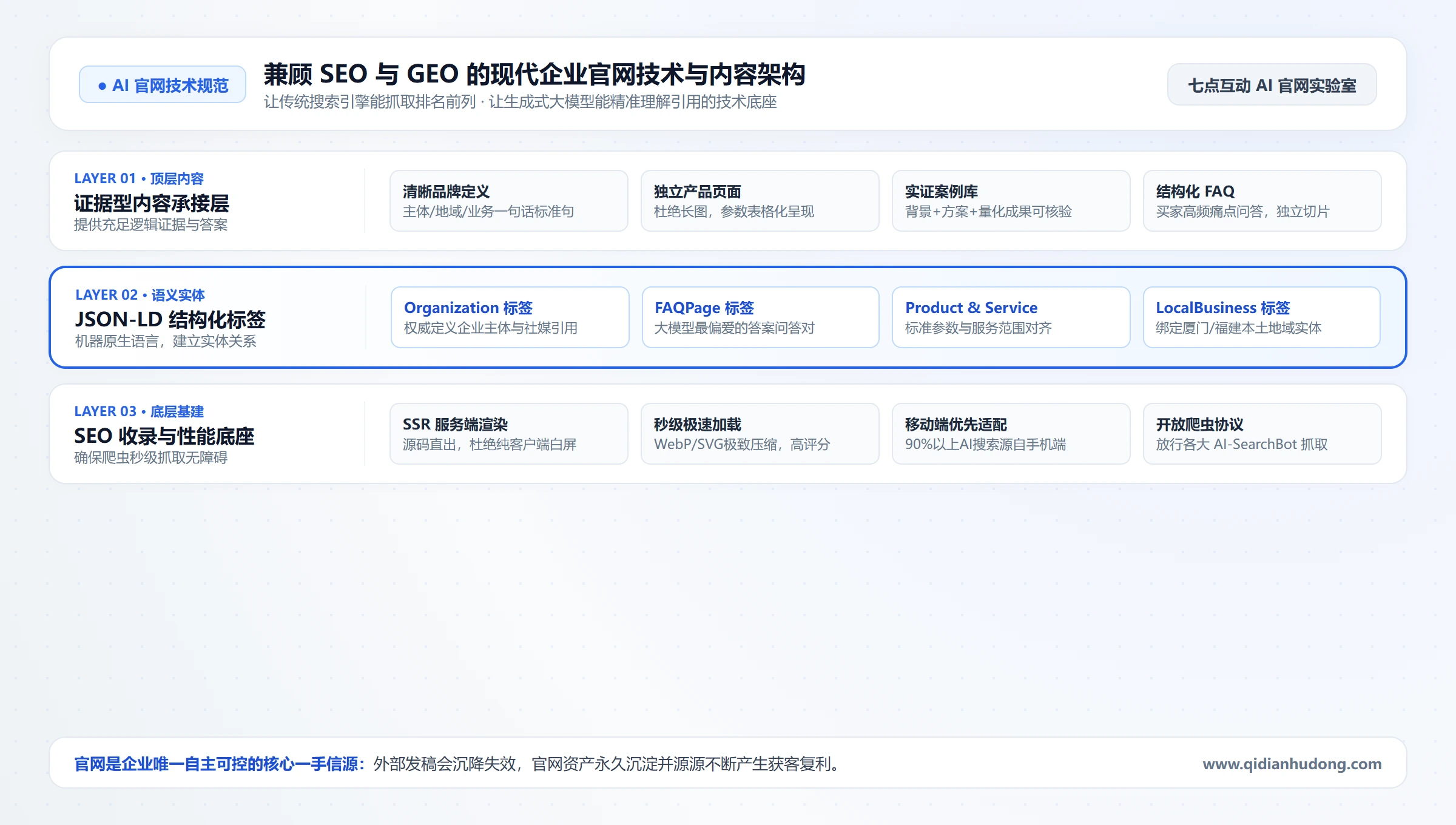Open the 移动端优先适配 card
Viewport: 1456px width, 825px height.
1011,434
